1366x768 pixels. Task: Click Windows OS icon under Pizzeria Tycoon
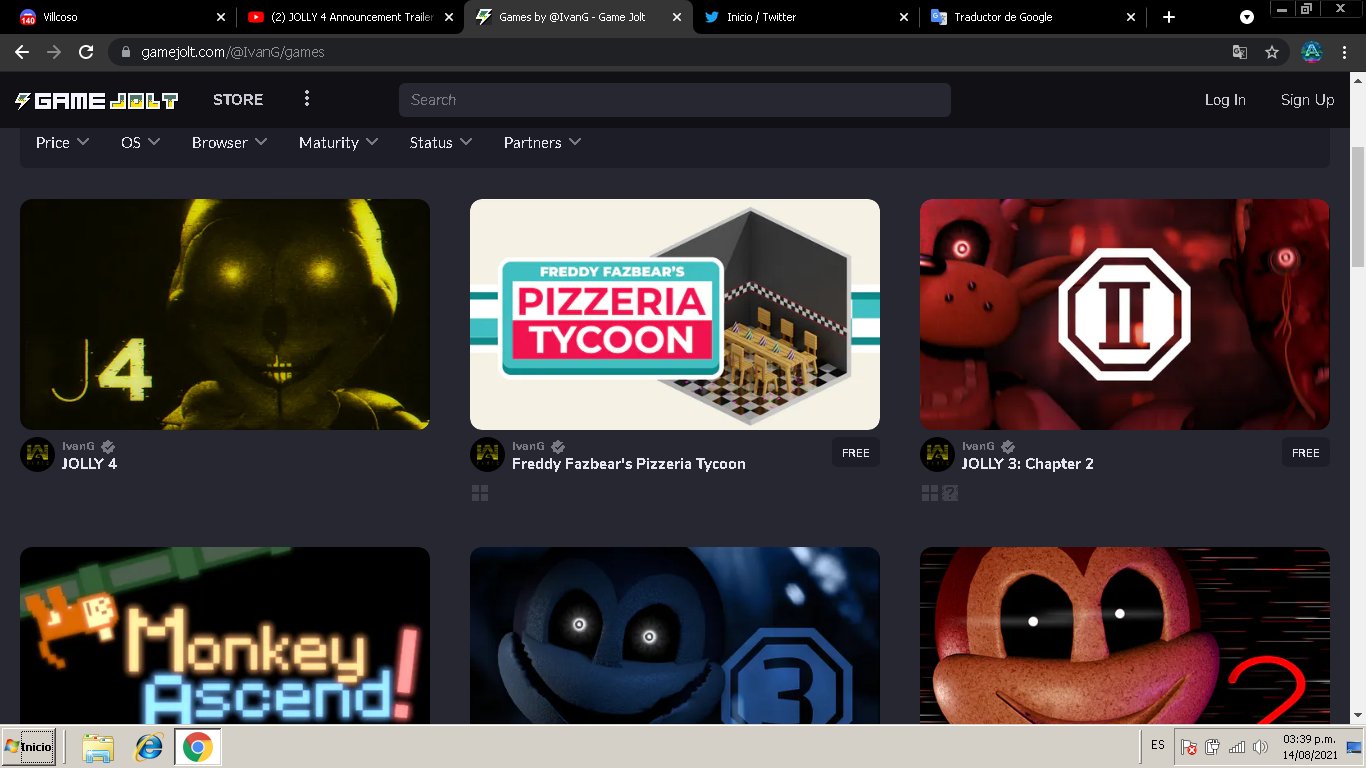(x=480, y=493)
